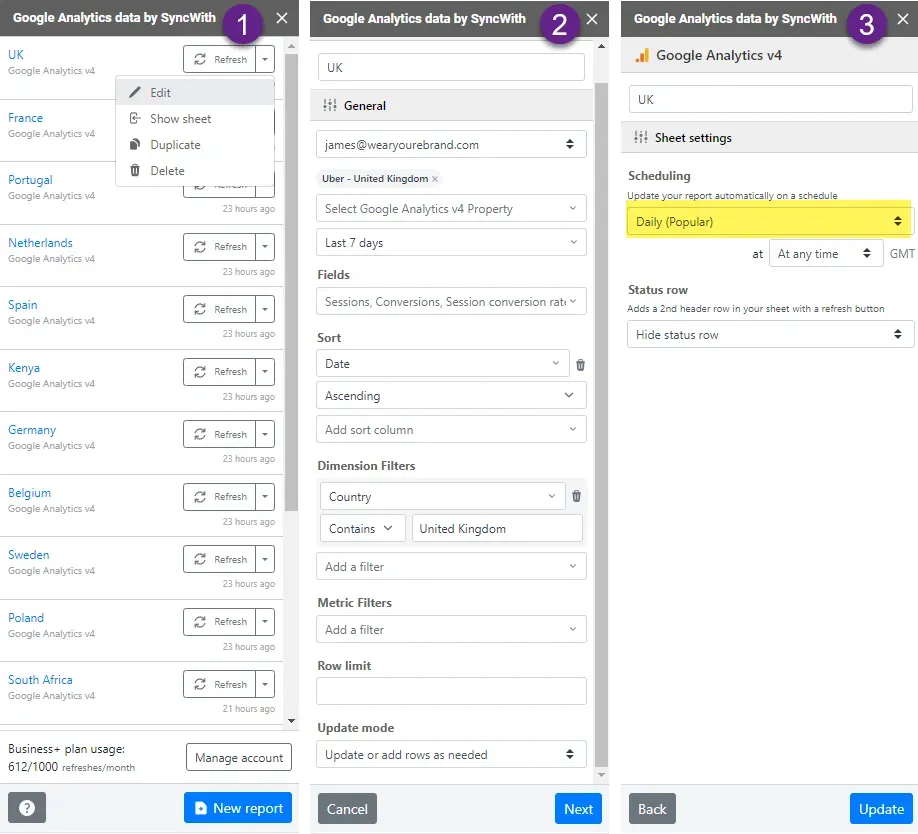Open the At any time dropdown
Image resolution: width=918 pixels, height=834 pixels.
825,253
